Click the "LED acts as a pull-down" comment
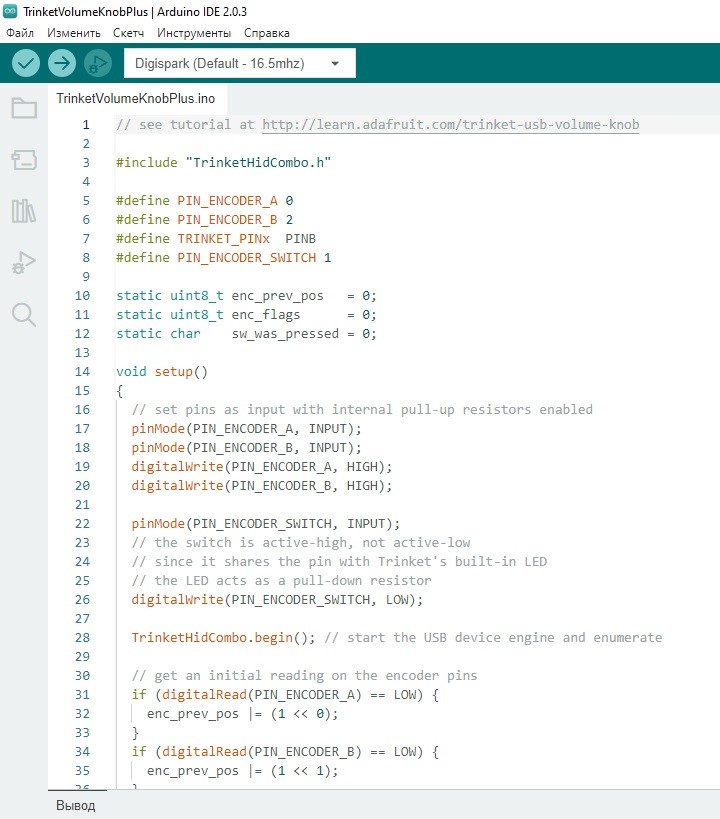 [282, 581]
